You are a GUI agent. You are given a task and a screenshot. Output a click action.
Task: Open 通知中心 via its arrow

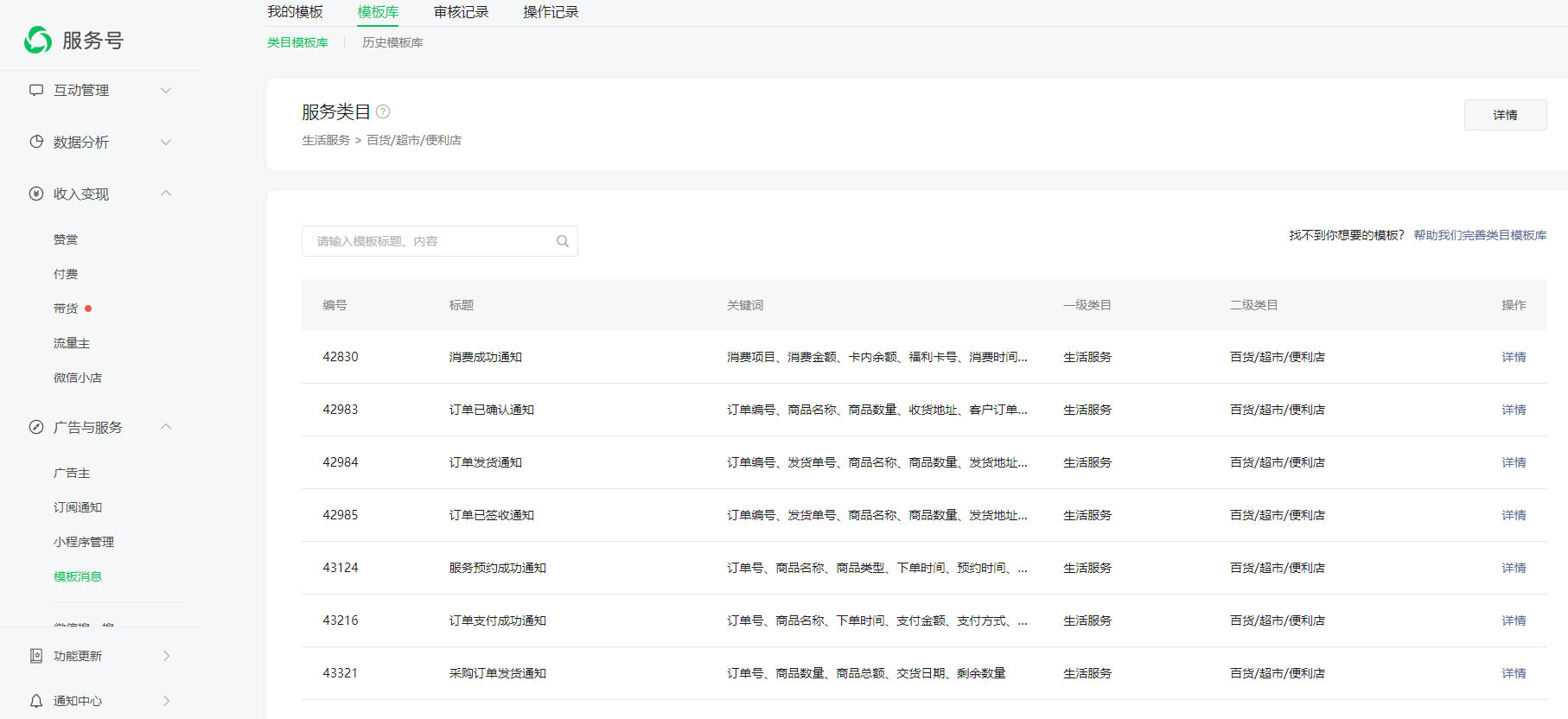click(x=167, y=701)
